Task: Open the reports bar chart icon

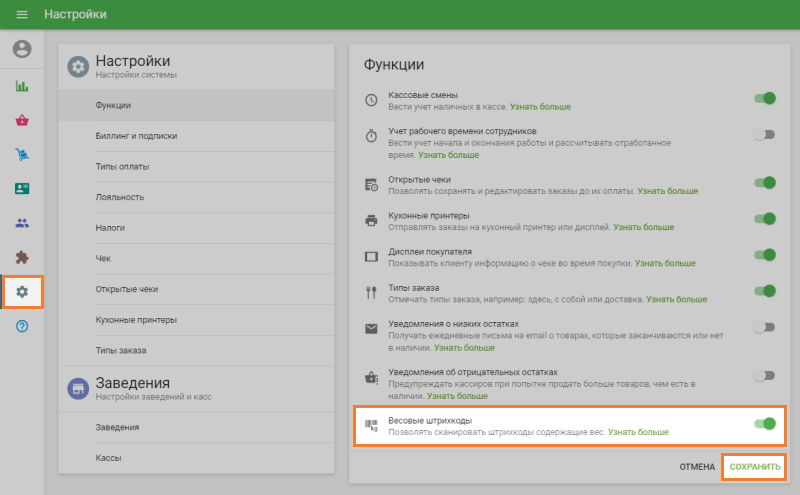Action: pyautogui.click(x=22, y=86)
